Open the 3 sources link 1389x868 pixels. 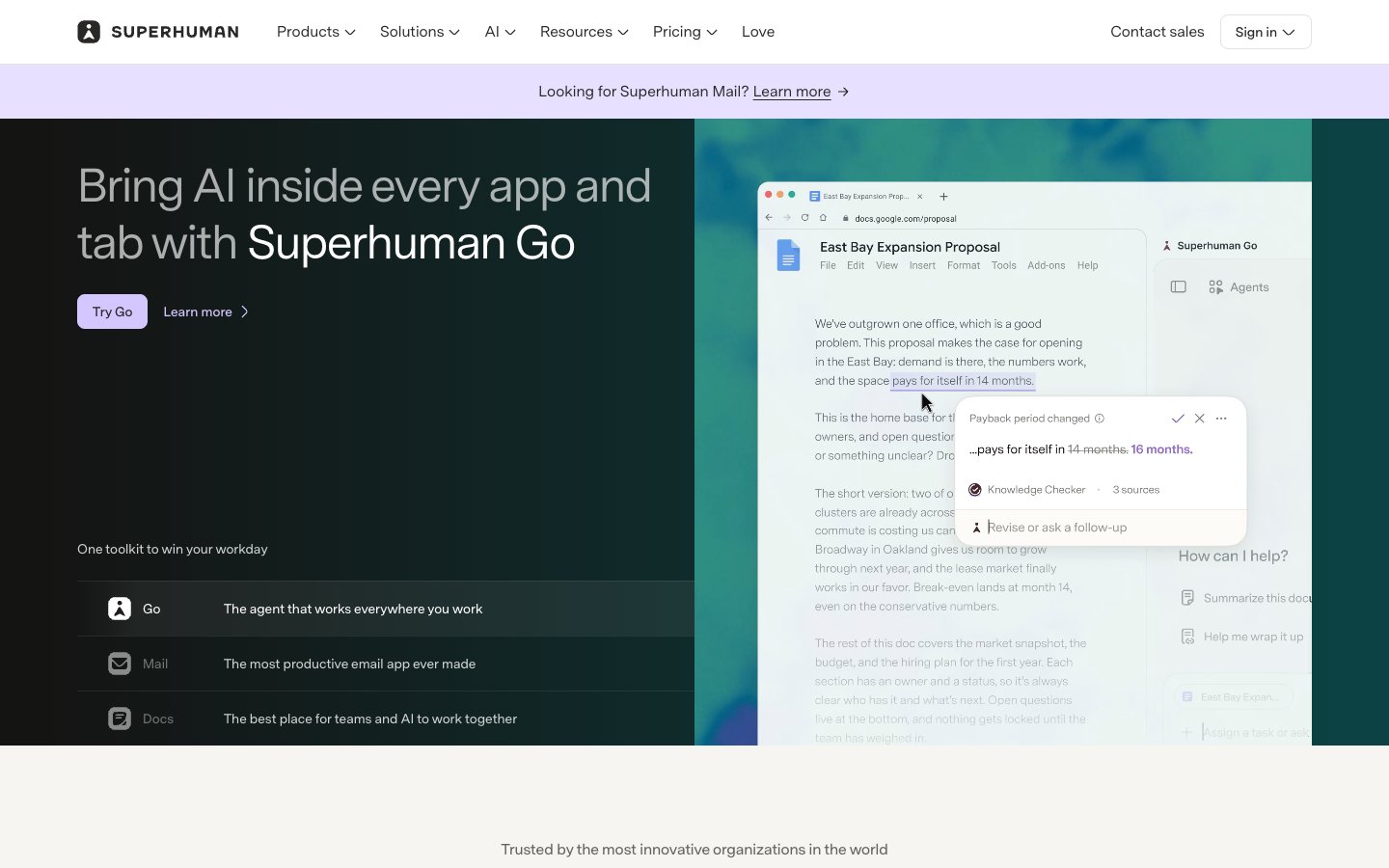(1136, 490)
